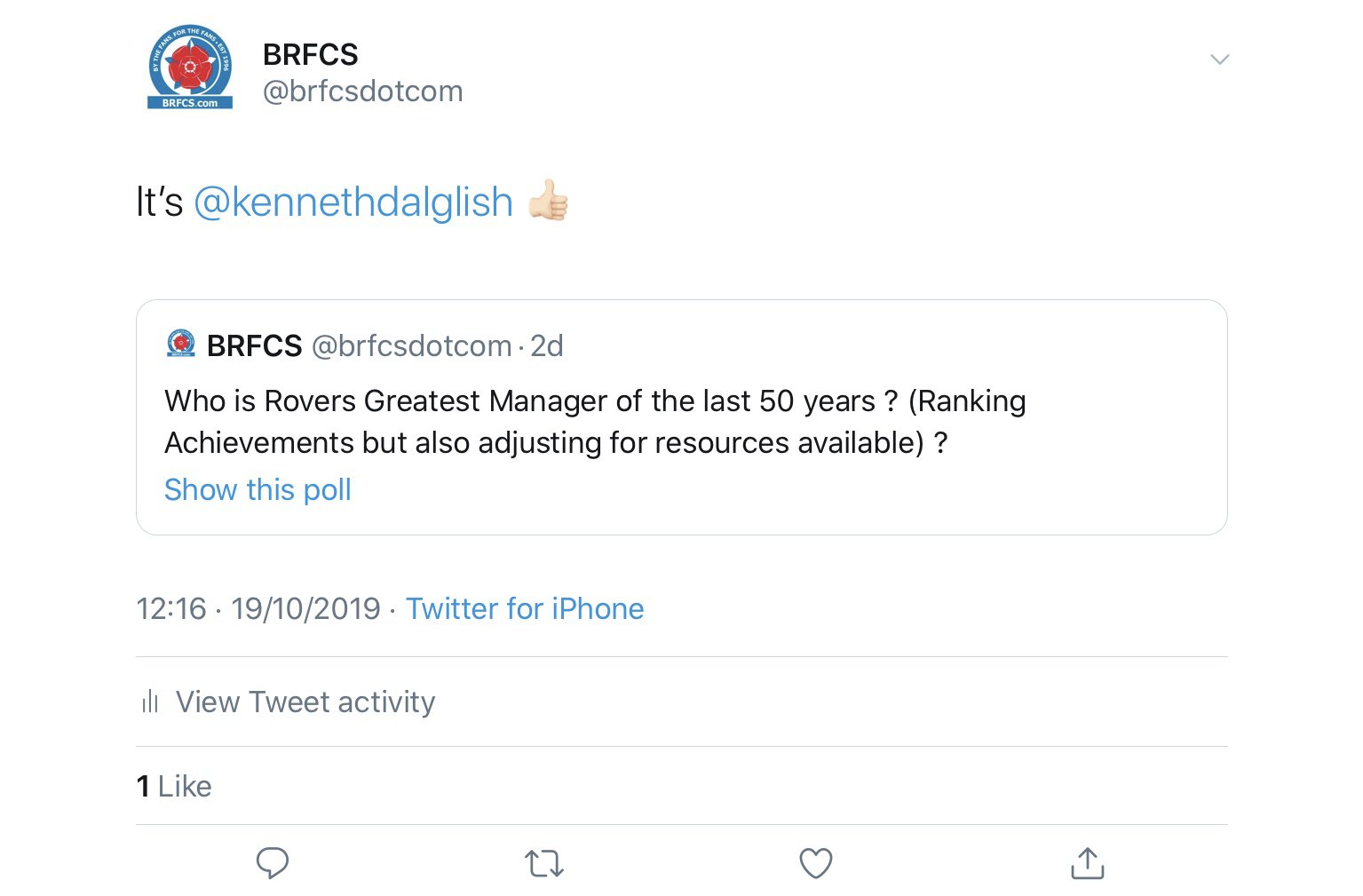1363x896 pixels.
Task: Open 'Twitter for iPhone' source link
Action: pyautogui.click(x=525, y=609)
